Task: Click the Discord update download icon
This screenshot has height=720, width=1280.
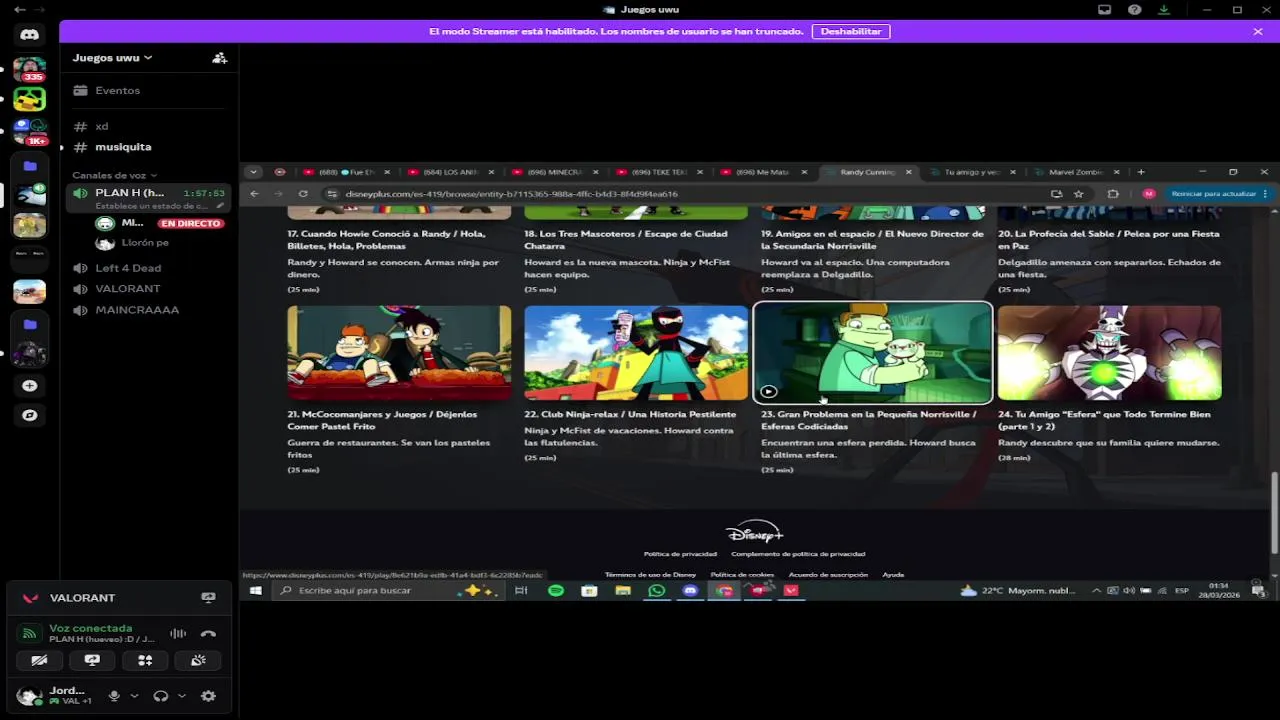Action: [x=1164, y=9]
